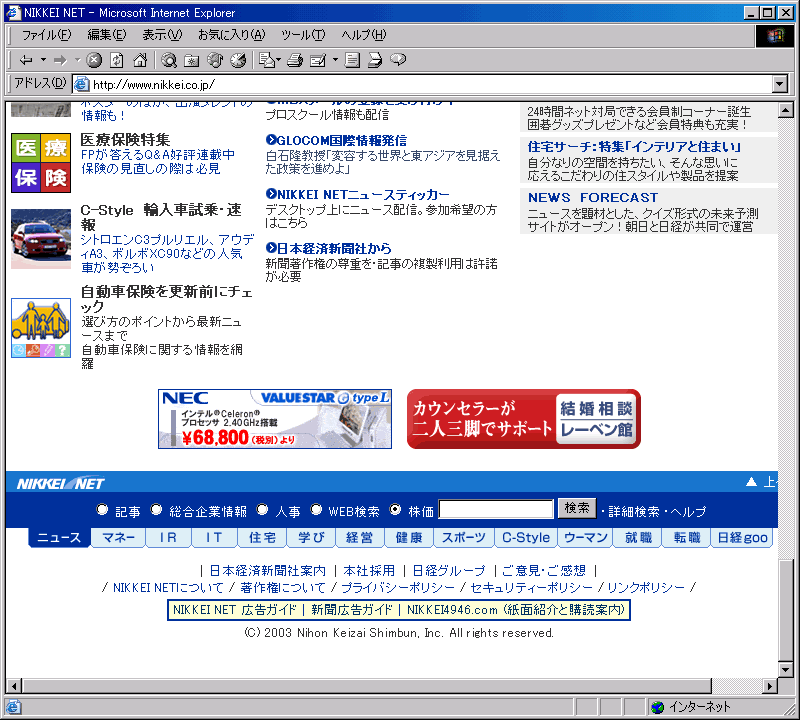
Task: Open the address bar dropdown list
Action: pos(780,84)
